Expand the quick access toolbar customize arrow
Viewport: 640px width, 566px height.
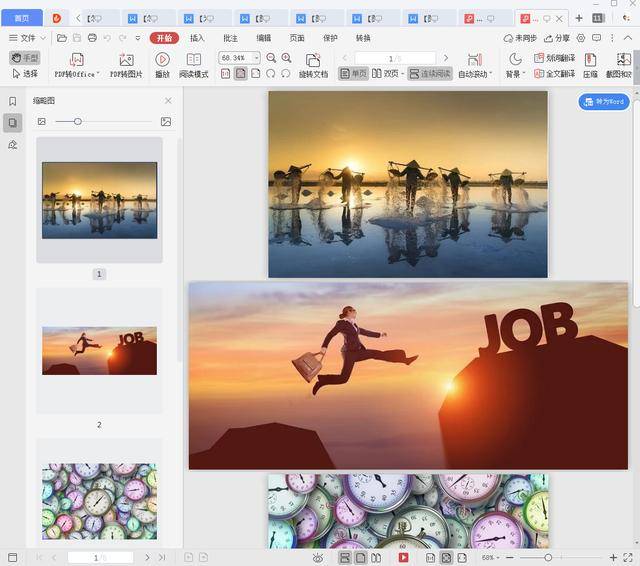coord(138,38)
